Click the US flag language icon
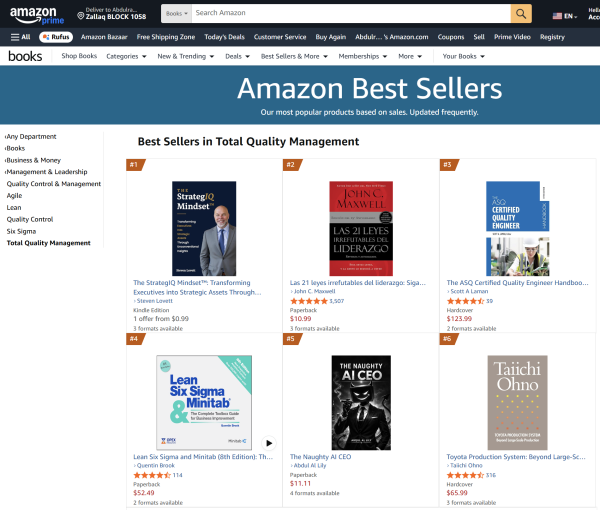Screen dimensions: 600x510 pyautogui.click(x=557, y=16)
